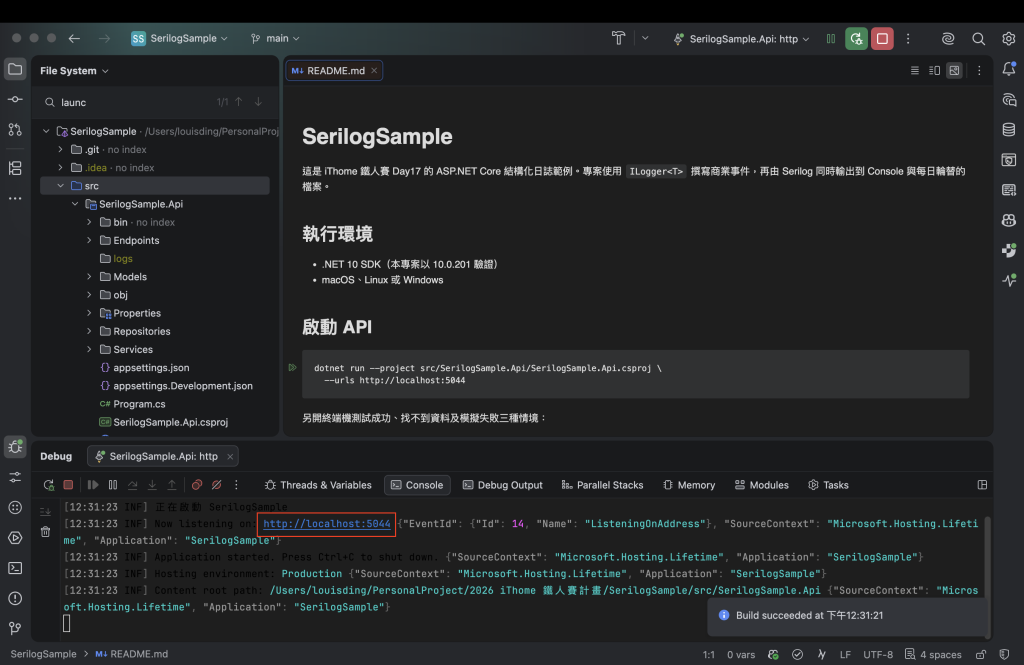Click the stop square in debug toolbar
Screen dimensions: 1024x665
(68, 485)
